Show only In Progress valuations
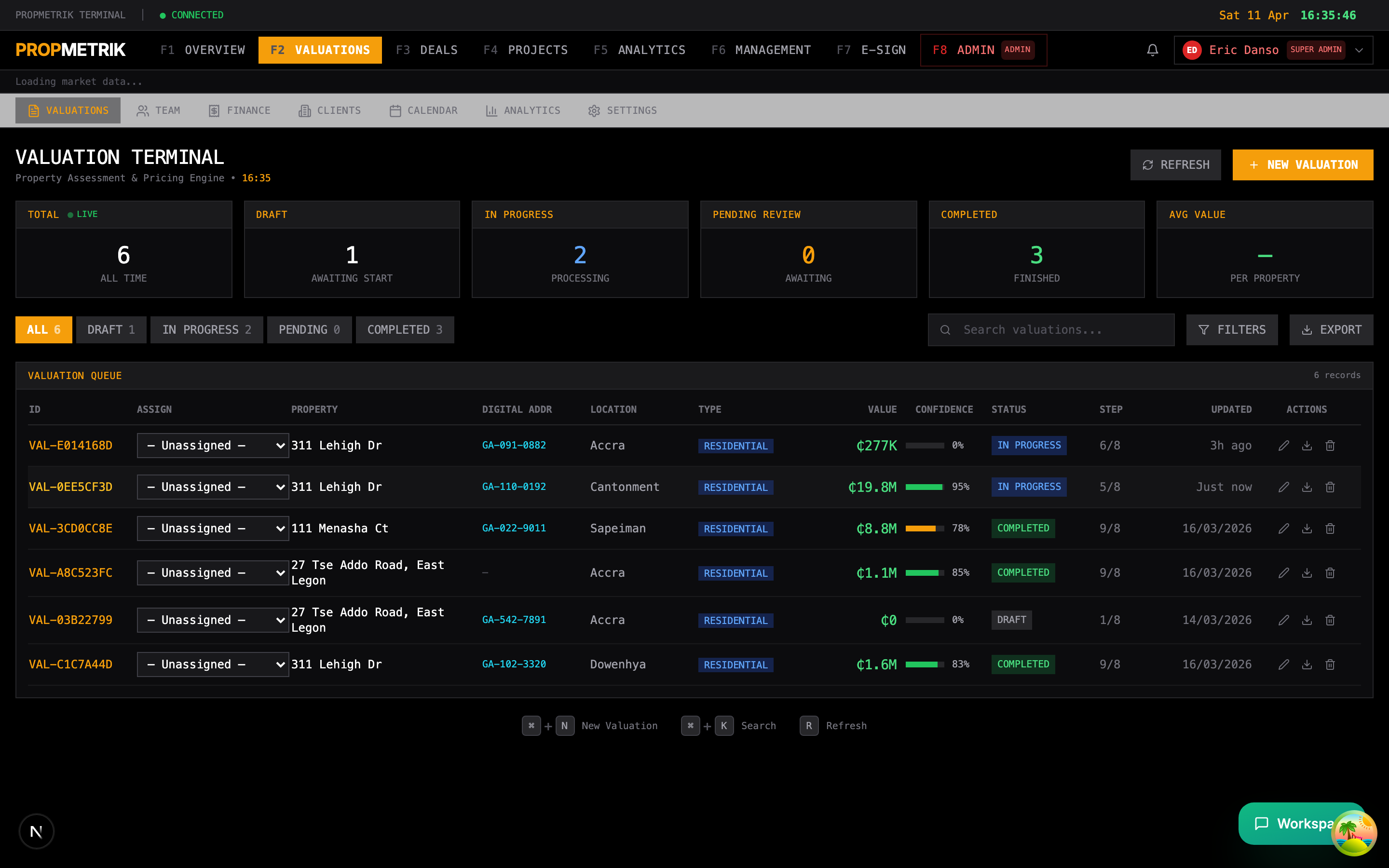 [206, 329]
